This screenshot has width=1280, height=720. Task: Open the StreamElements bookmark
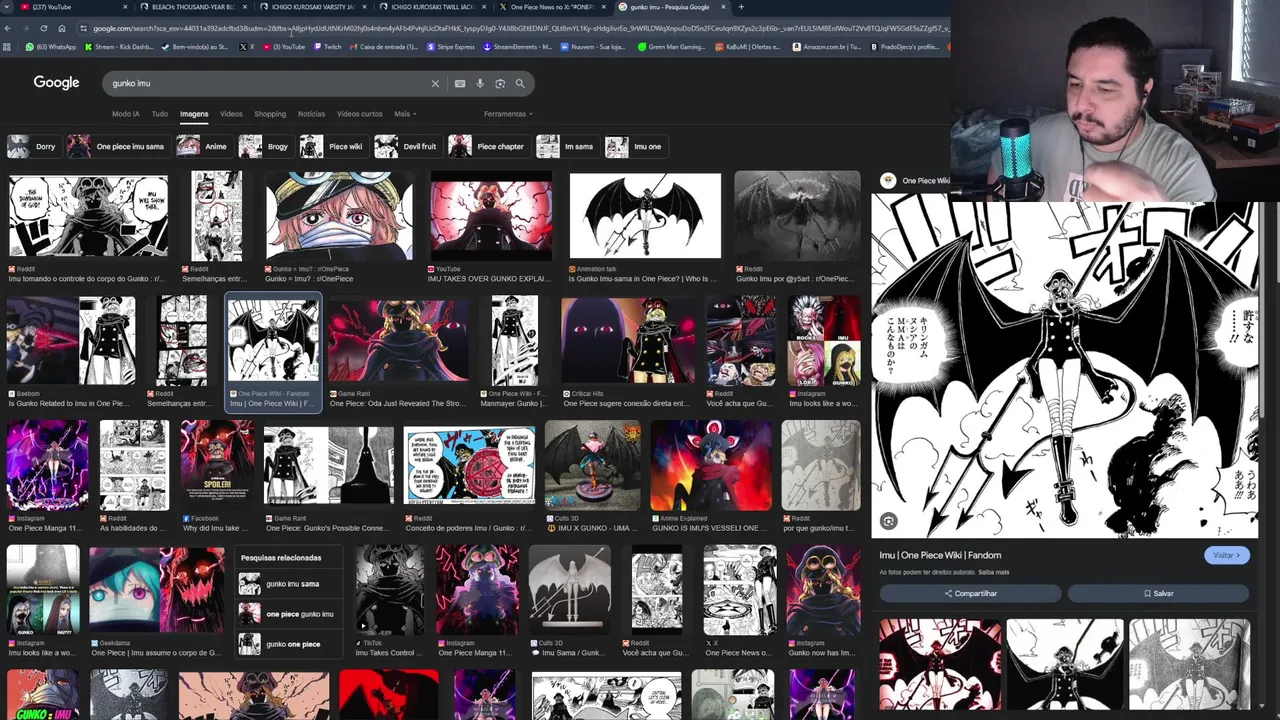tap(517, 47)
